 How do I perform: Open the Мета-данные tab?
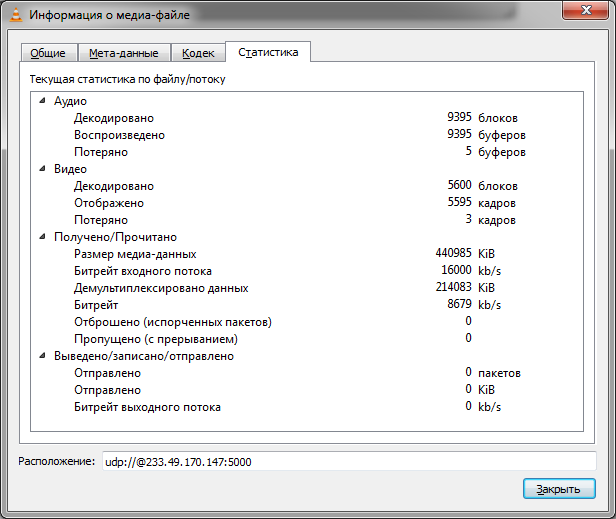click(123, 54)
